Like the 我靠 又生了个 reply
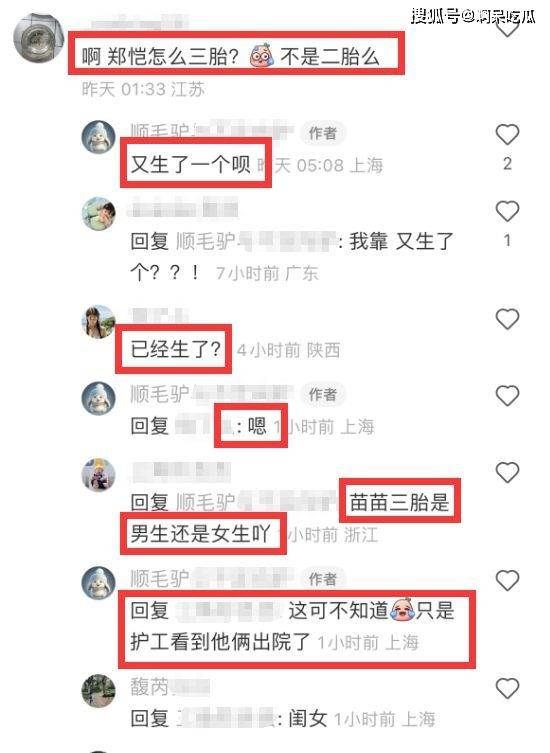This screenshot has height=753, width=550. click(507, 211)
